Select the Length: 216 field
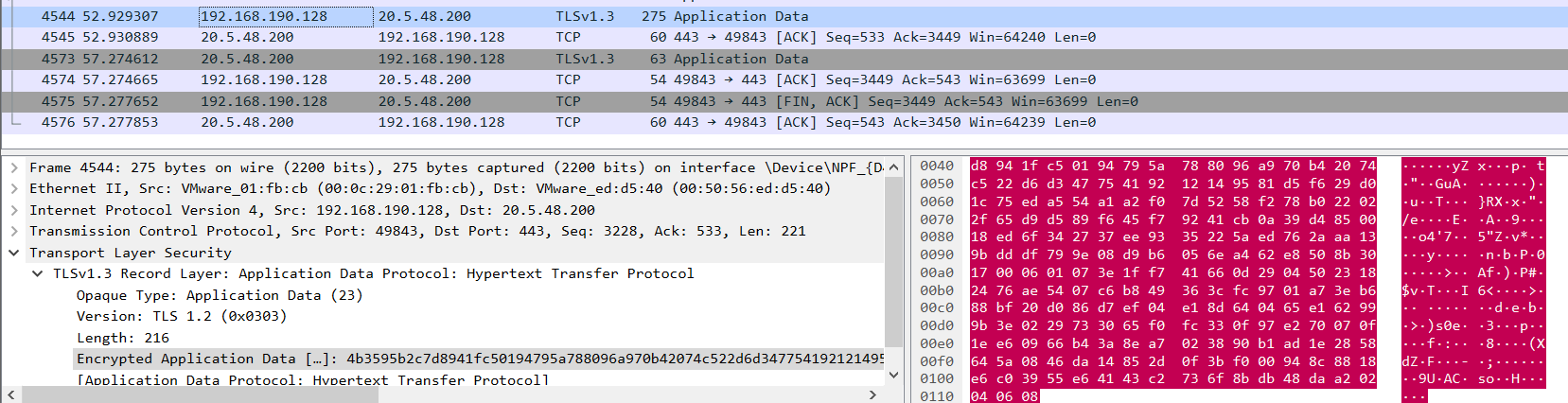This screenshot has height=403, width=1568. (122, 338)
